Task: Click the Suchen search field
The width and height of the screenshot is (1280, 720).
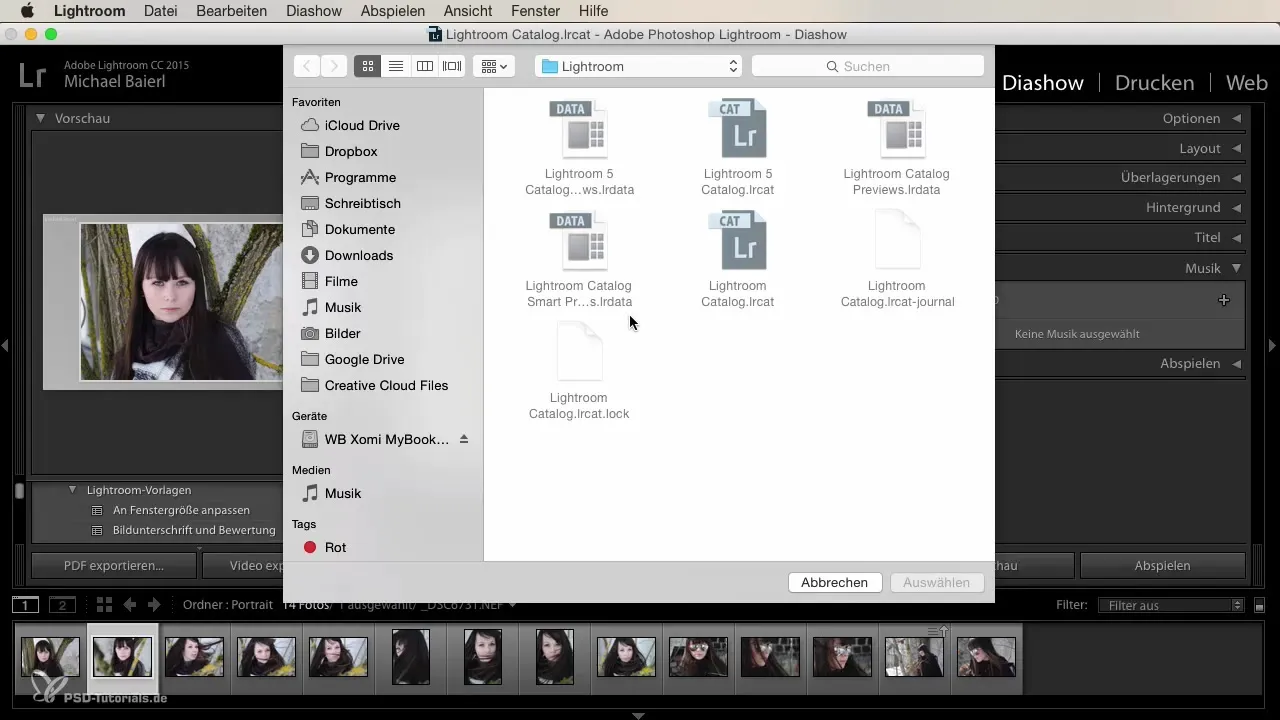Action: [867, 66]
